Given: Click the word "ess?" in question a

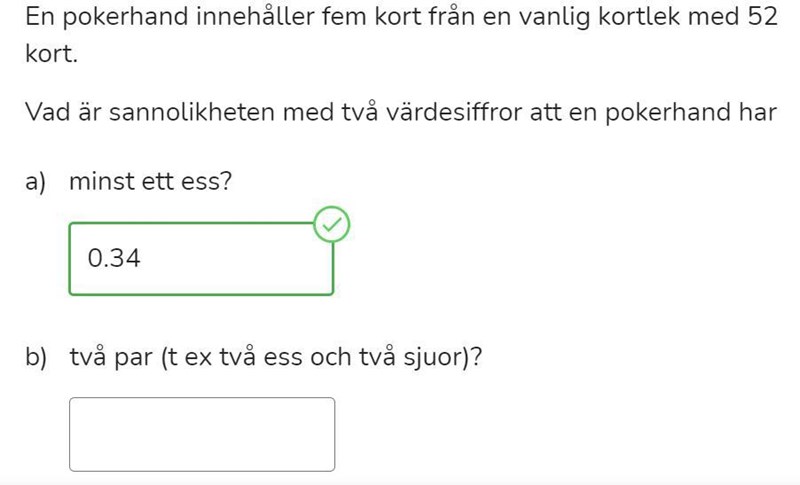Looking at the screenshot, I should pyautogui.click(x=208, y=182).
